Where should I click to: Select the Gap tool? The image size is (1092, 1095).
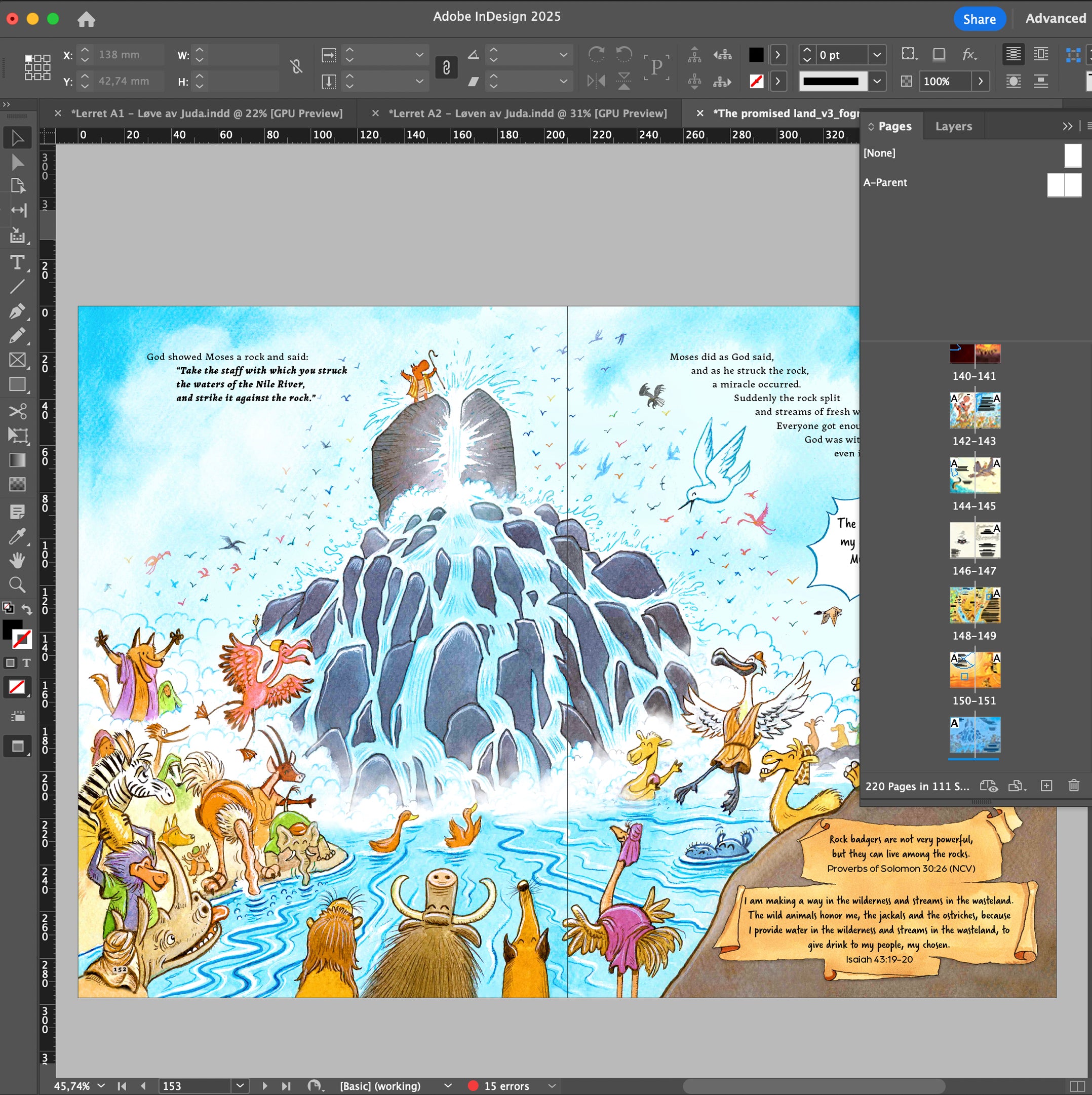18,210
